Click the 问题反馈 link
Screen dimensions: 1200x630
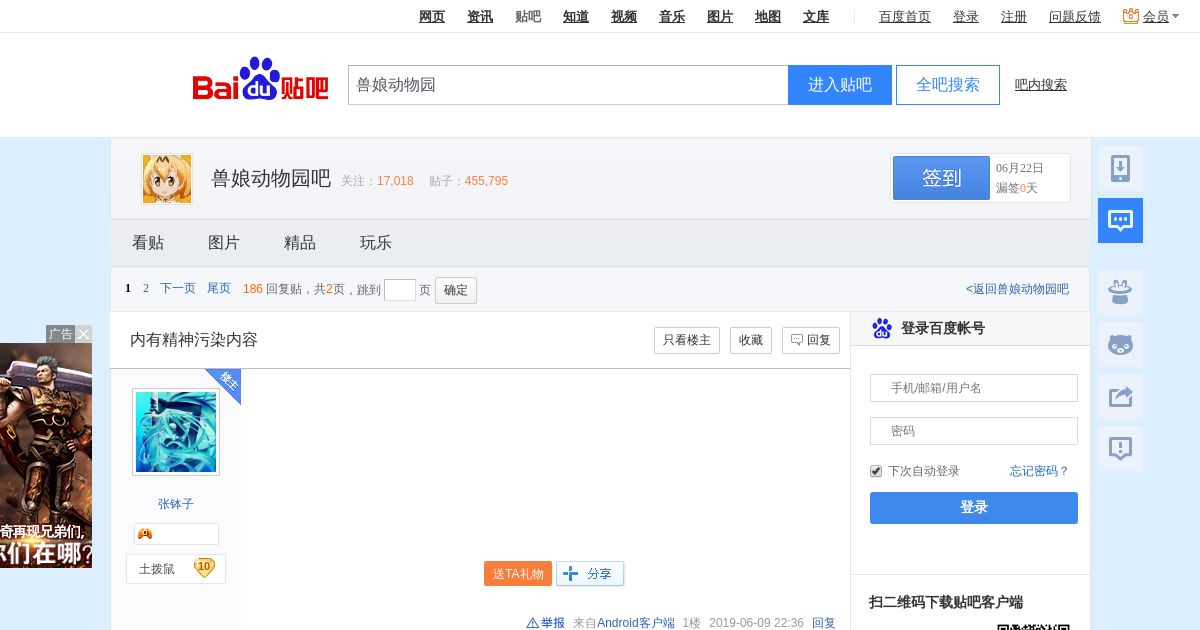pos(1075,16)
